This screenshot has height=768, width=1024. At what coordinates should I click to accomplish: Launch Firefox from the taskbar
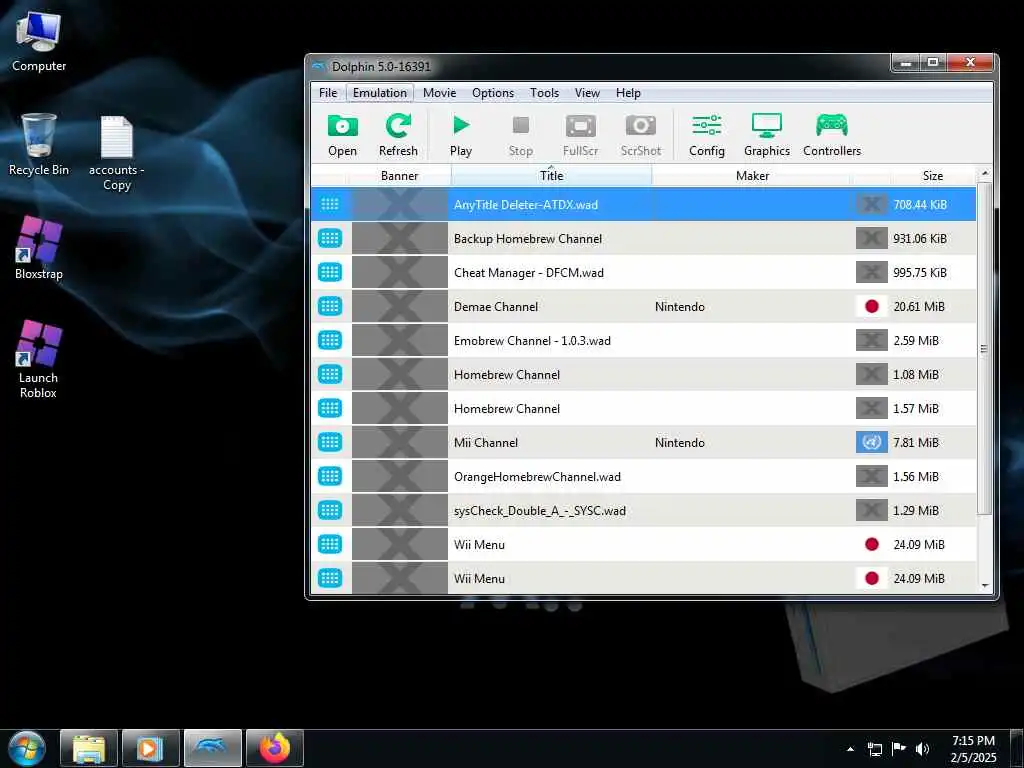[x=274, y=748]
